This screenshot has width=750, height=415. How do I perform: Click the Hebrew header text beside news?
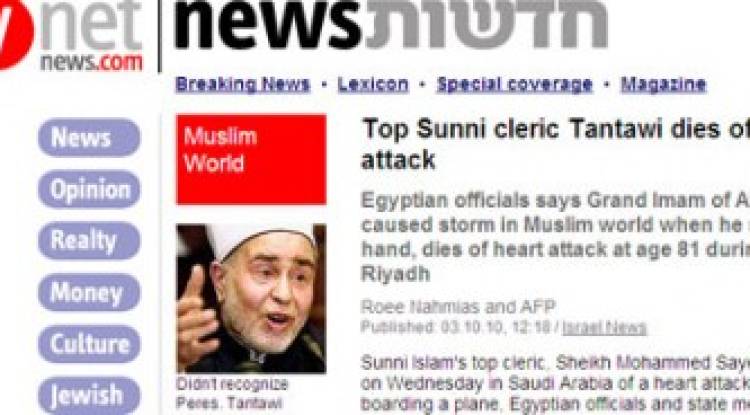487,24
